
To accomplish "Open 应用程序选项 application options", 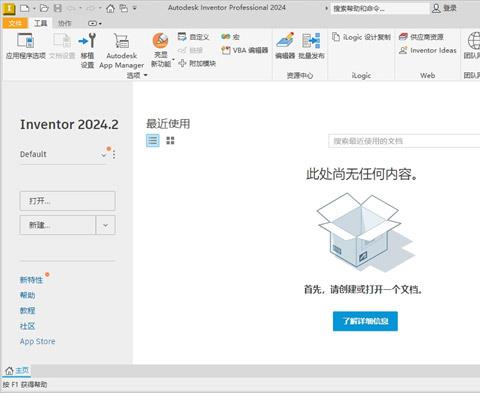I will (26, 46).
